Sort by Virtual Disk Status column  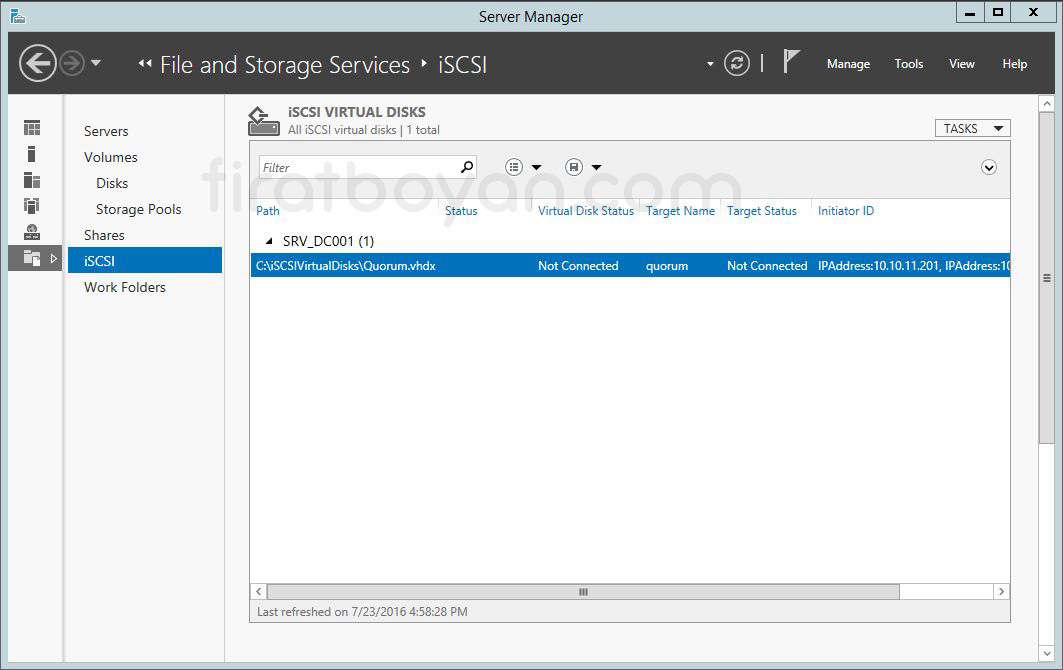click(586, 211)
